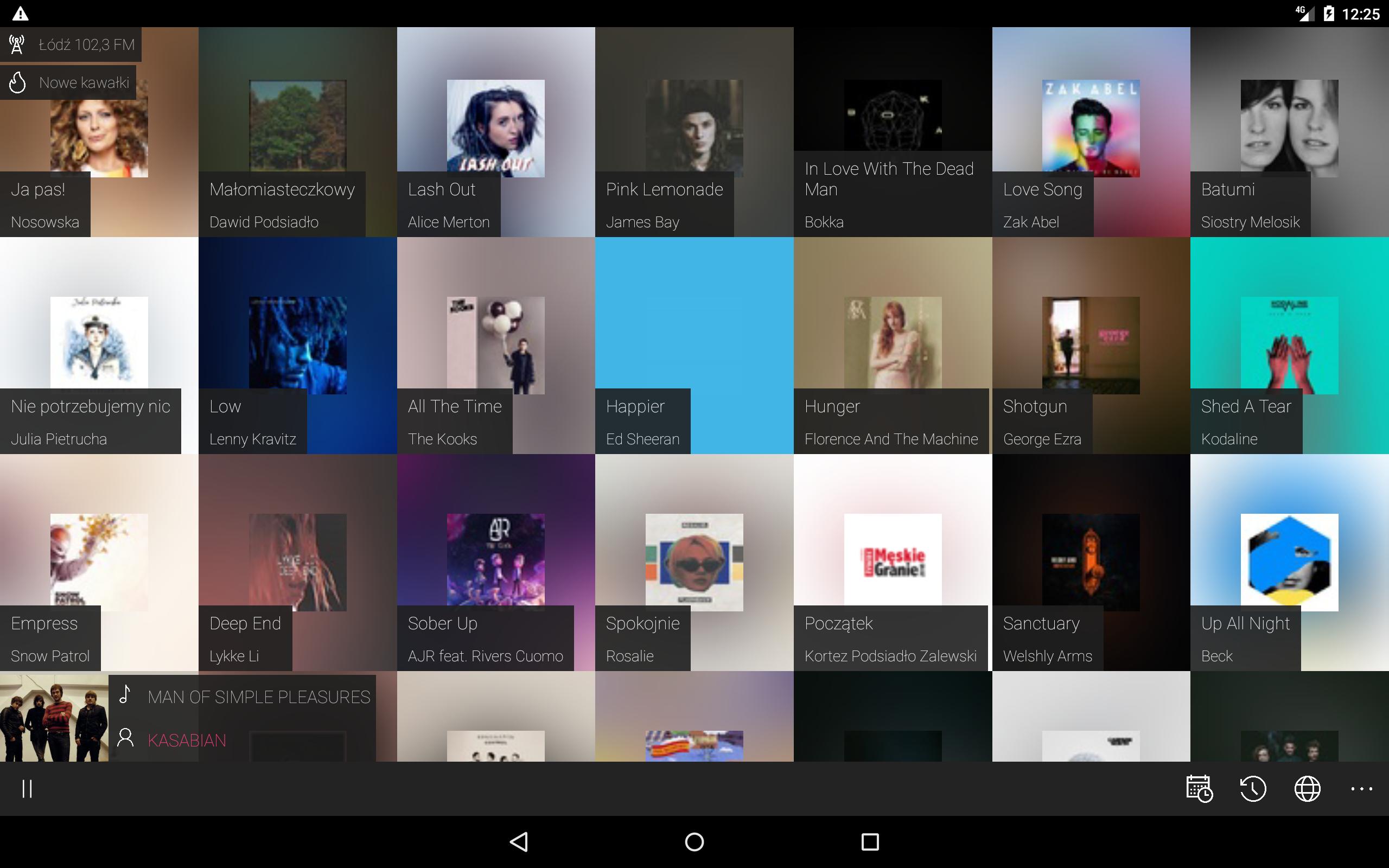The height and width of the screenshot is (868, 1389).
Task: Open the program schedule calendar icon
Action: tap(1199, 789)
